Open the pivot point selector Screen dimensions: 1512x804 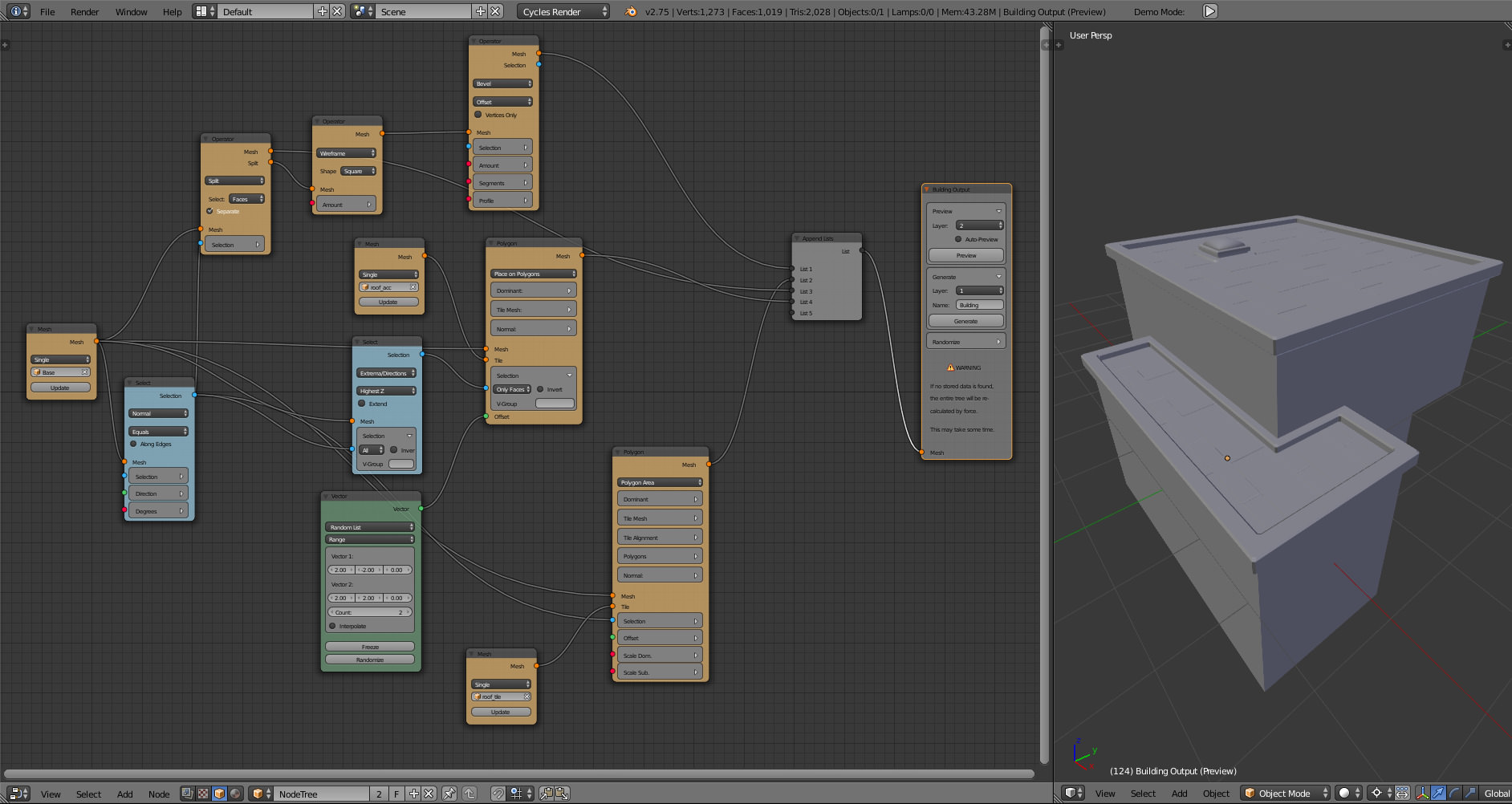pos(1380,793)
